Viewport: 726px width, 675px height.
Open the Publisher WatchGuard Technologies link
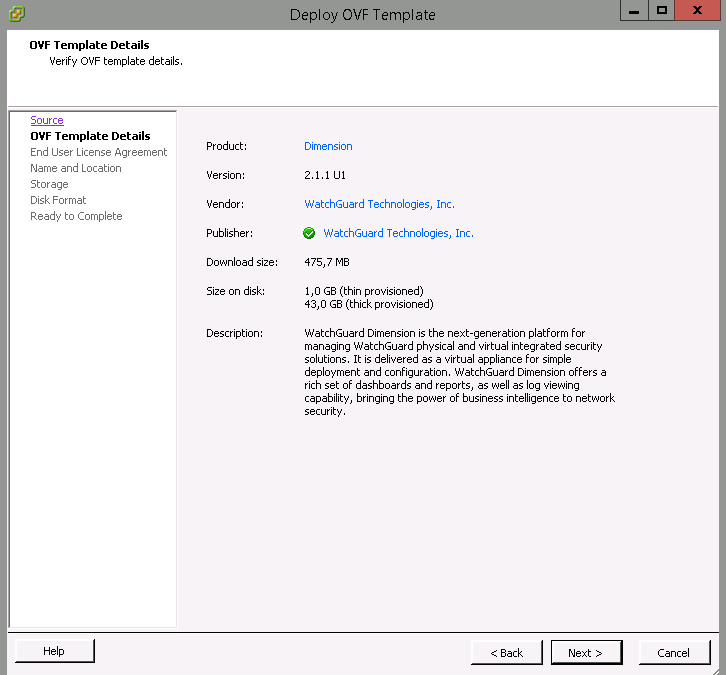pos(398,233)
